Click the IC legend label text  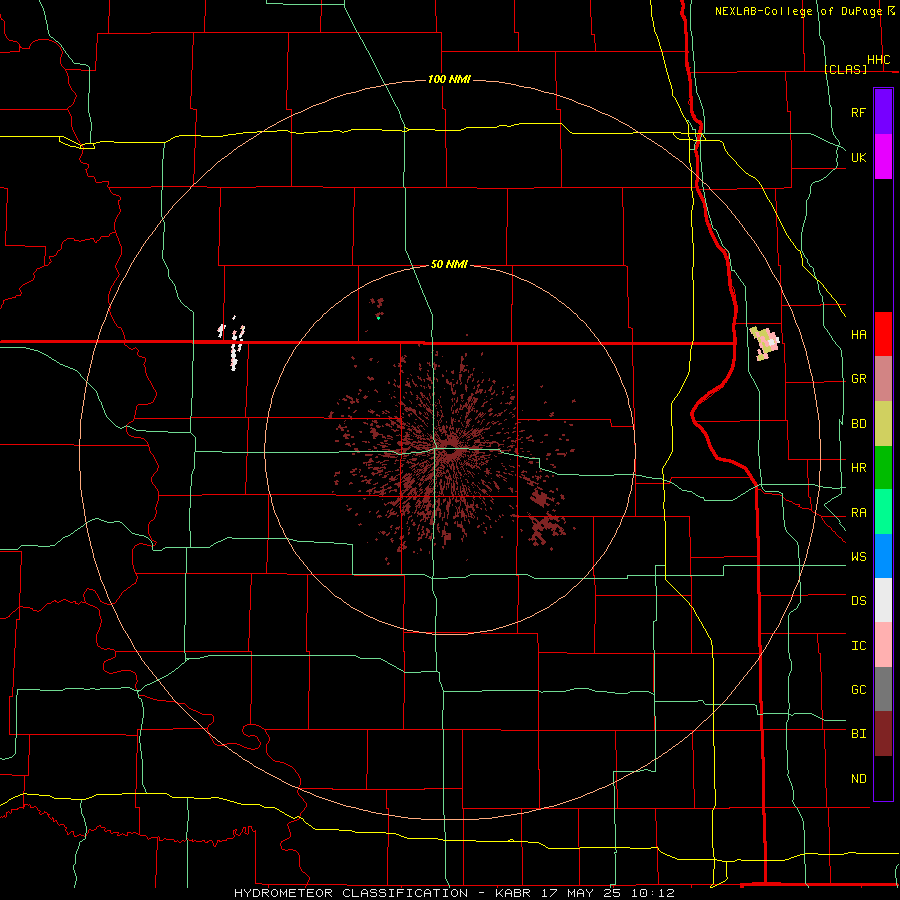point(858,646)
